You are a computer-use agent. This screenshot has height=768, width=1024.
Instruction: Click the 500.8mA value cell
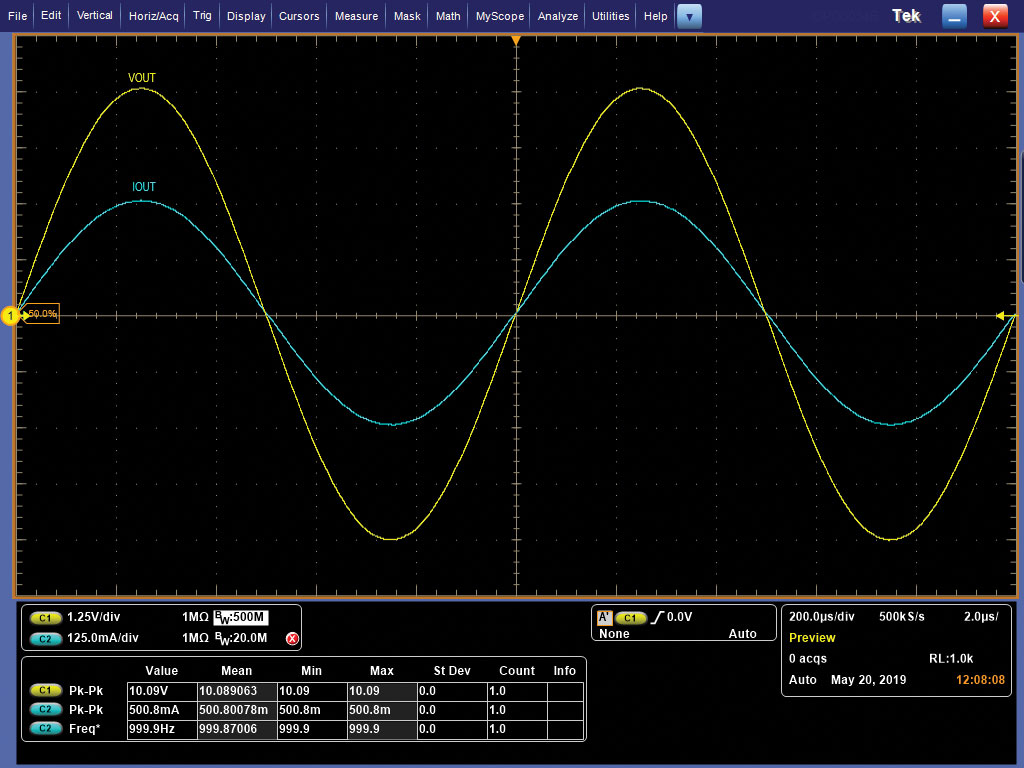coord(162,710)
